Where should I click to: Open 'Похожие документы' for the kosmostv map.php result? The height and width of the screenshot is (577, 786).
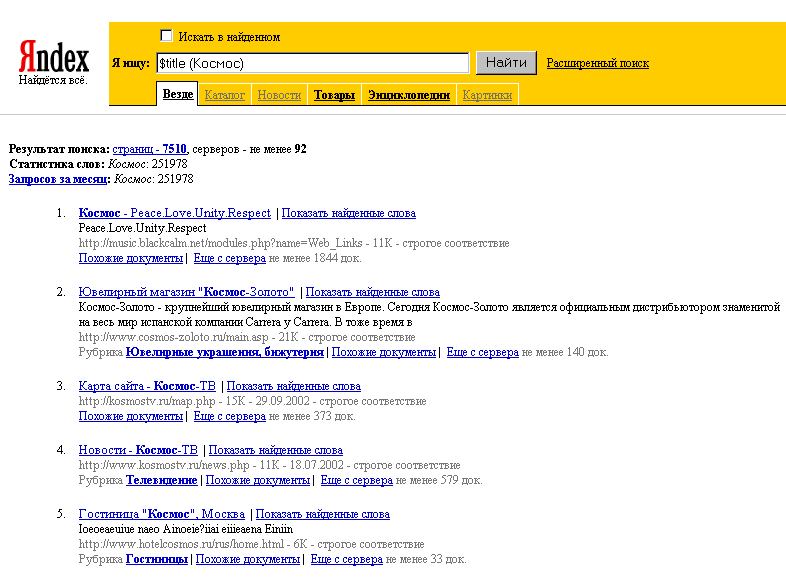(x=130, y=416)
